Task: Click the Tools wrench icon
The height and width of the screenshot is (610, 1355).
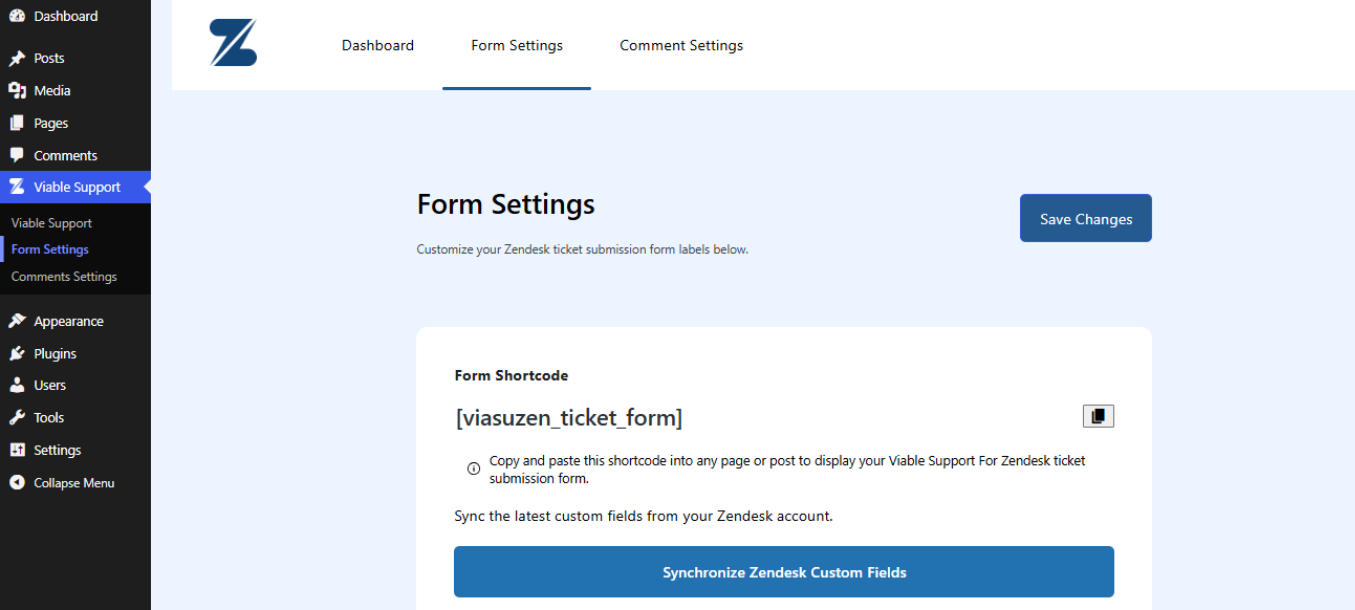Action: 17,418
